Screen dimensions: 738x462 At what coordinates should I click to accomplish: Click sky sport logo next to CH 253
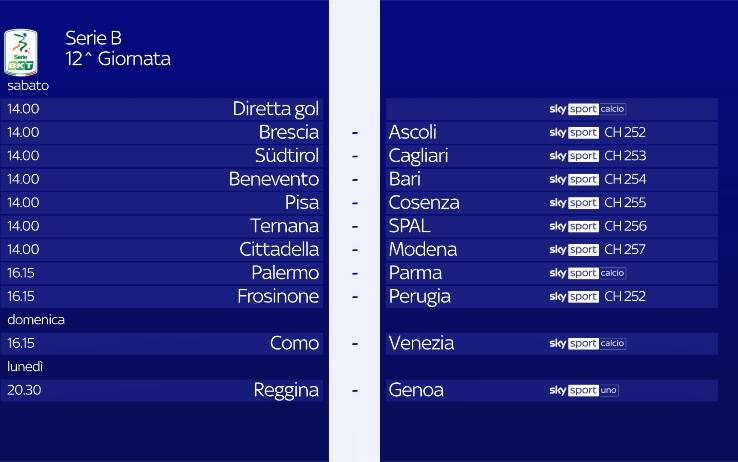tap(574, 156)
